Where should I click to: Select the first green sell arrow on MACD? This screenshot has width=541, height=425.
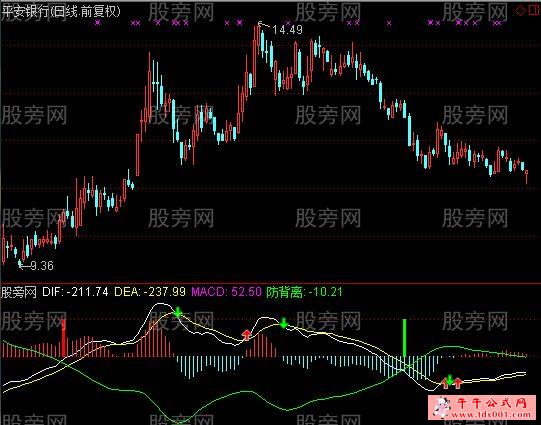(x=178, y=312)
